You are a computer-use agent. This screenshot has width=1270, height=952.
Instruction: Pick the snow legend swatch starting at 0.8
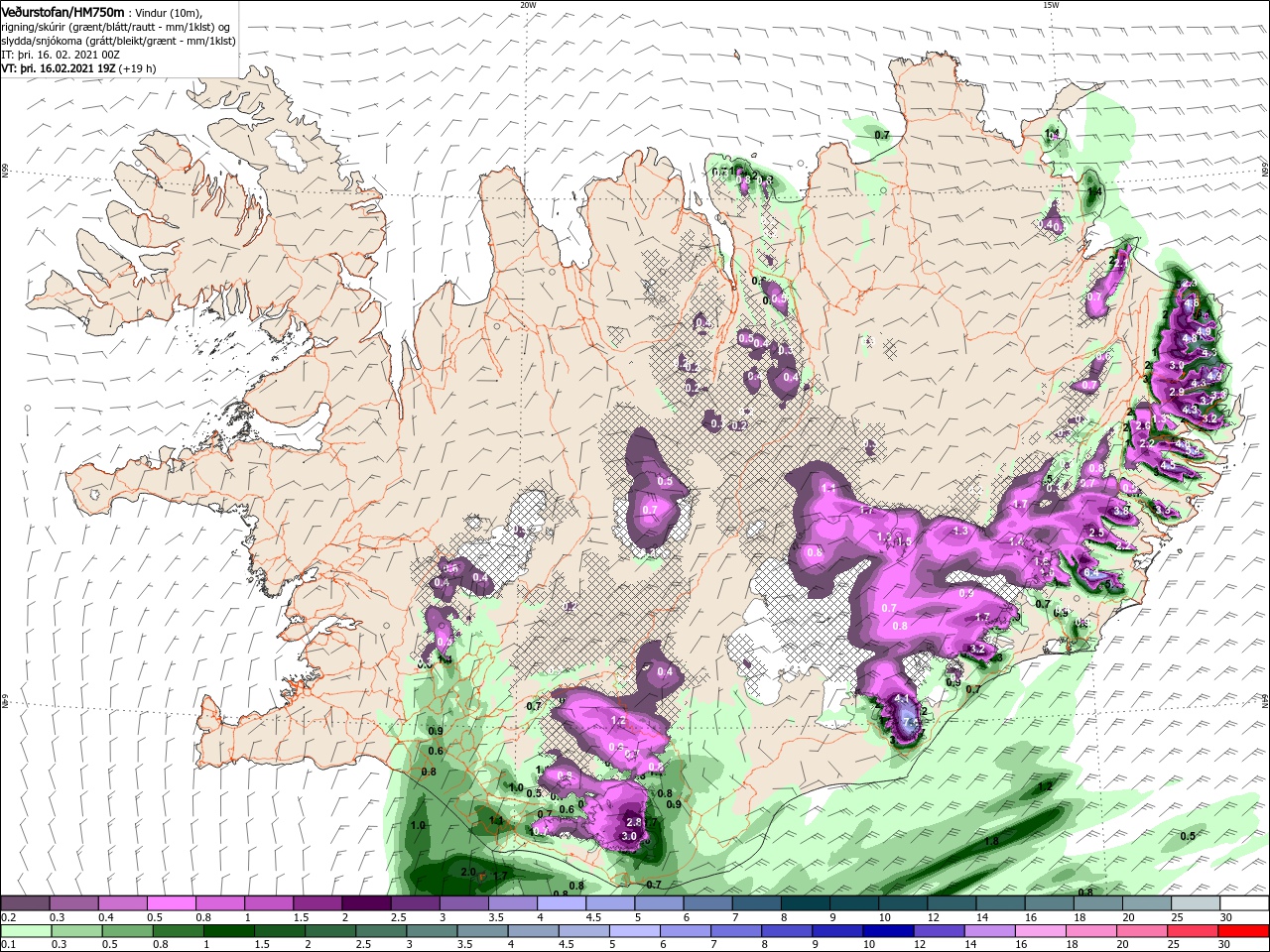[219, 903]
